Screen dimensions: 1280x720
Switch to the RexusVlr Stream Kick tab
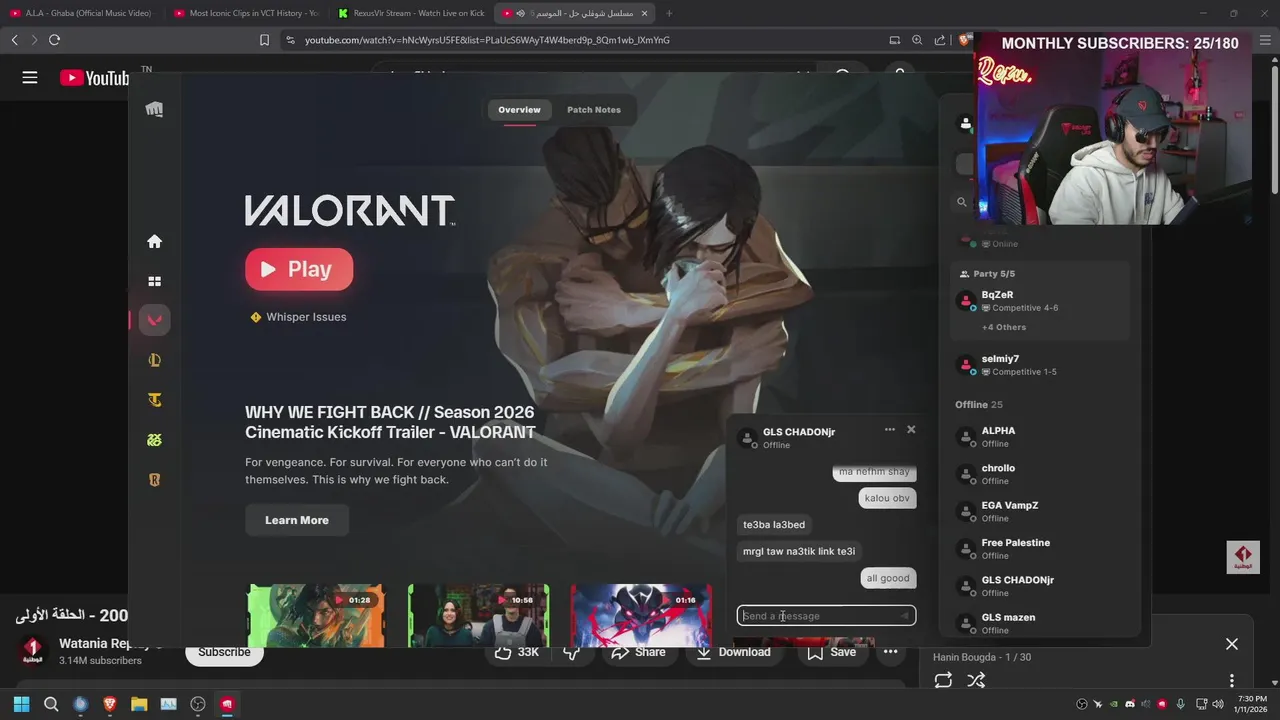point(411,13)
